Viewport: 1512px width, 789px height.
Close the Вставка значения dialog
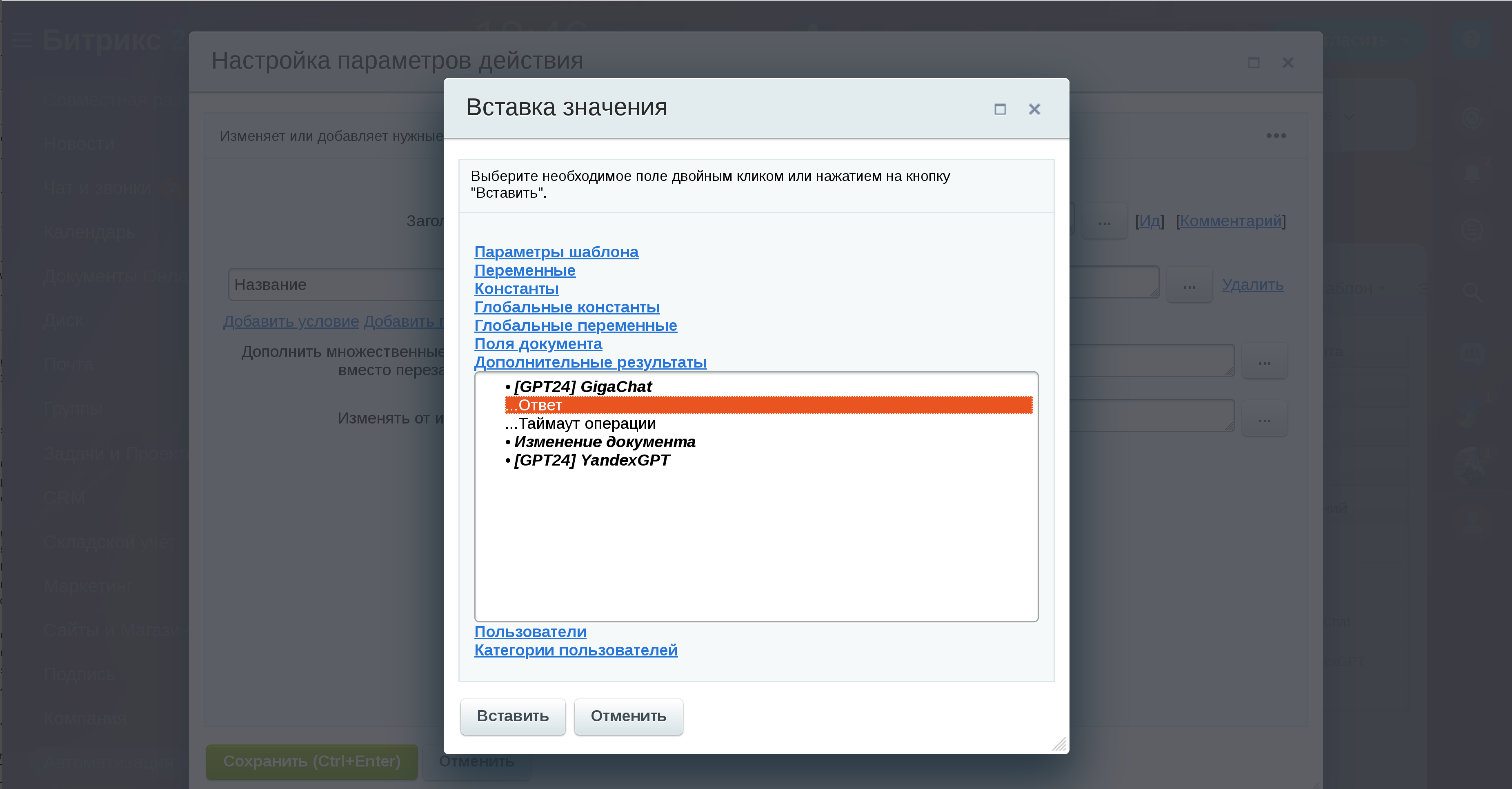1034,109
